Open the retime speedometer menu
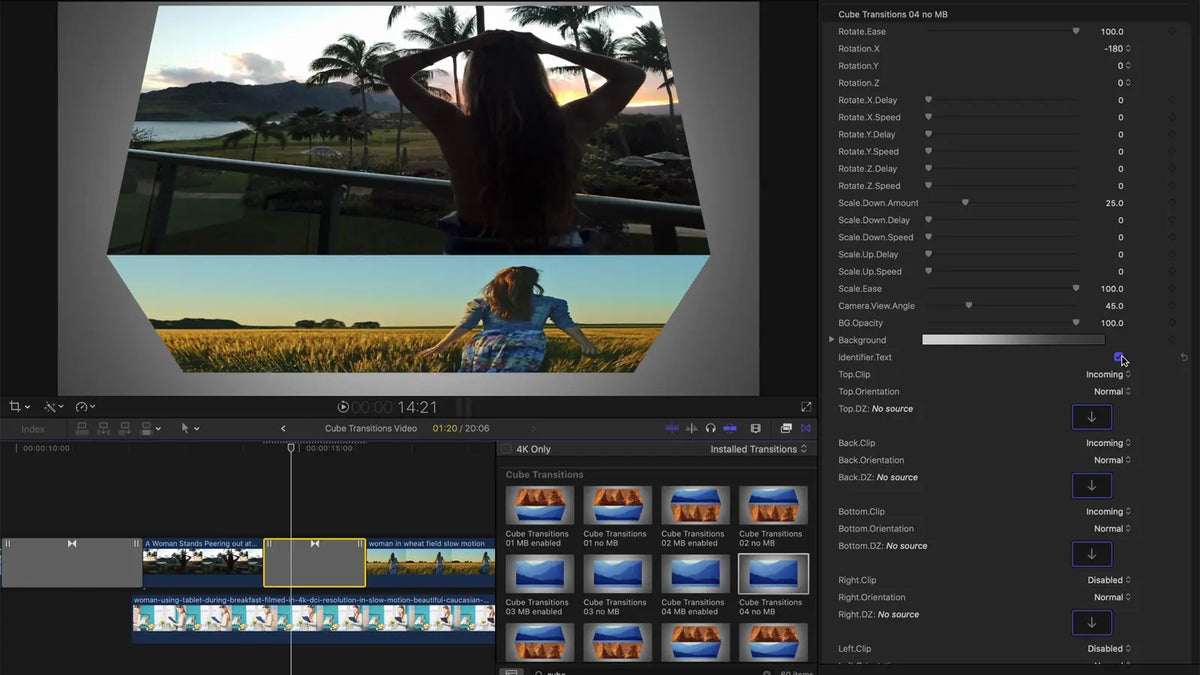1200x675 pixels. click(x=84, y=407)
